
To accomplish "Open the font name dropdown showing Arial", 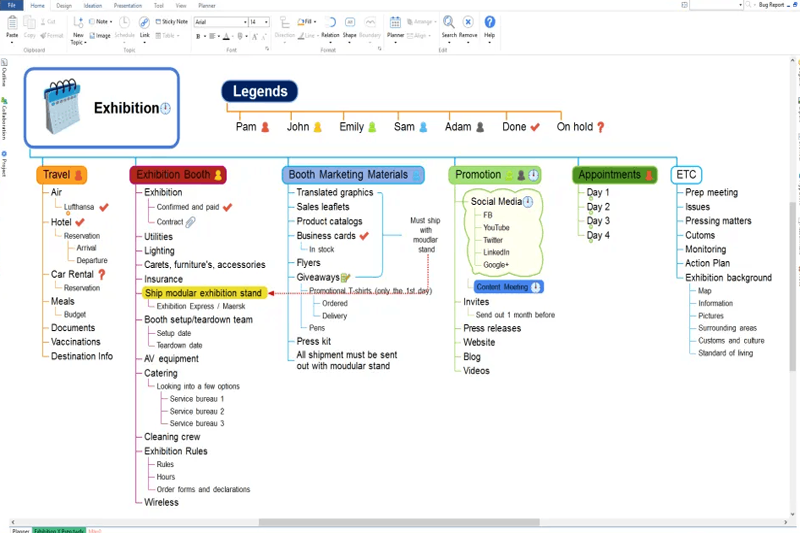I will tap(220, 21).
